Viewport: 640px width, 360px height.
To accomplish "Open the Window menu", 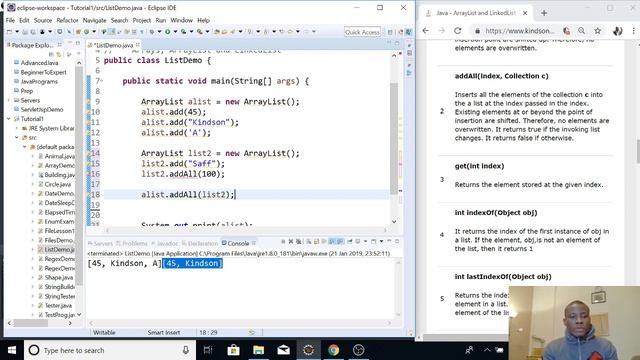I will 181,20.
